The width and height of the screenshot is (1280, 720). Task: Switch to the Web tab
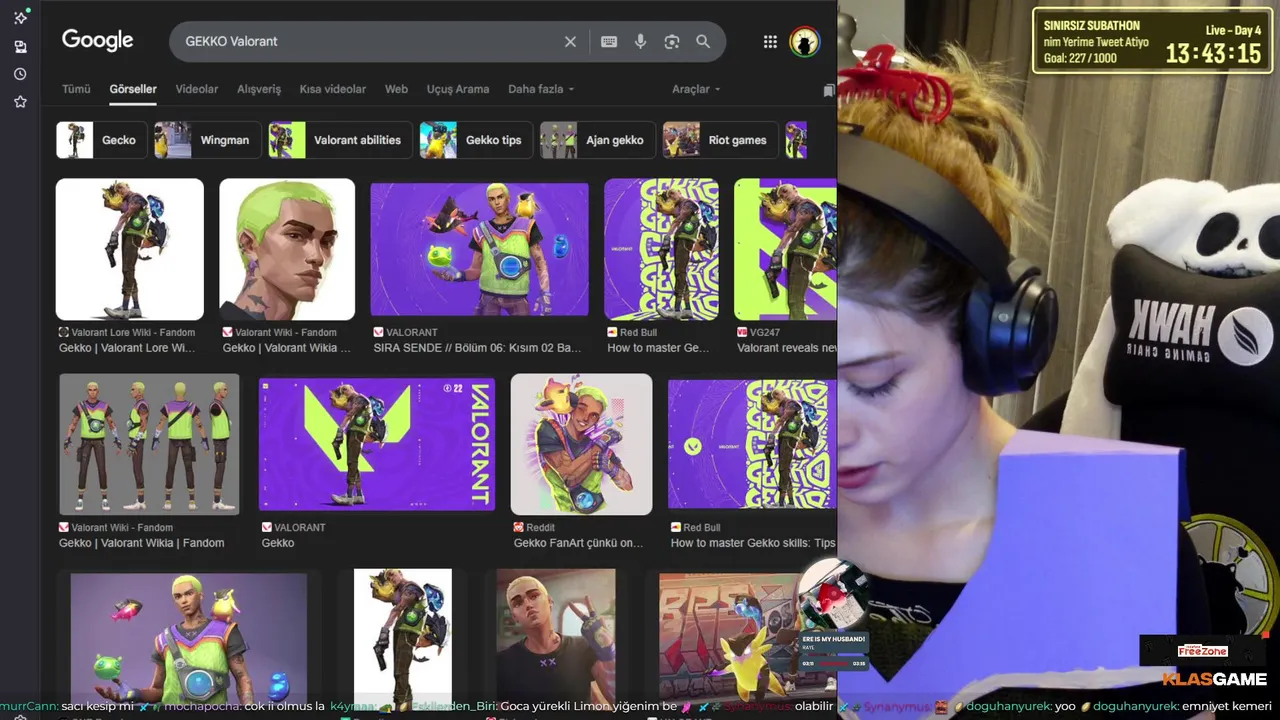(x=397, y=89)
